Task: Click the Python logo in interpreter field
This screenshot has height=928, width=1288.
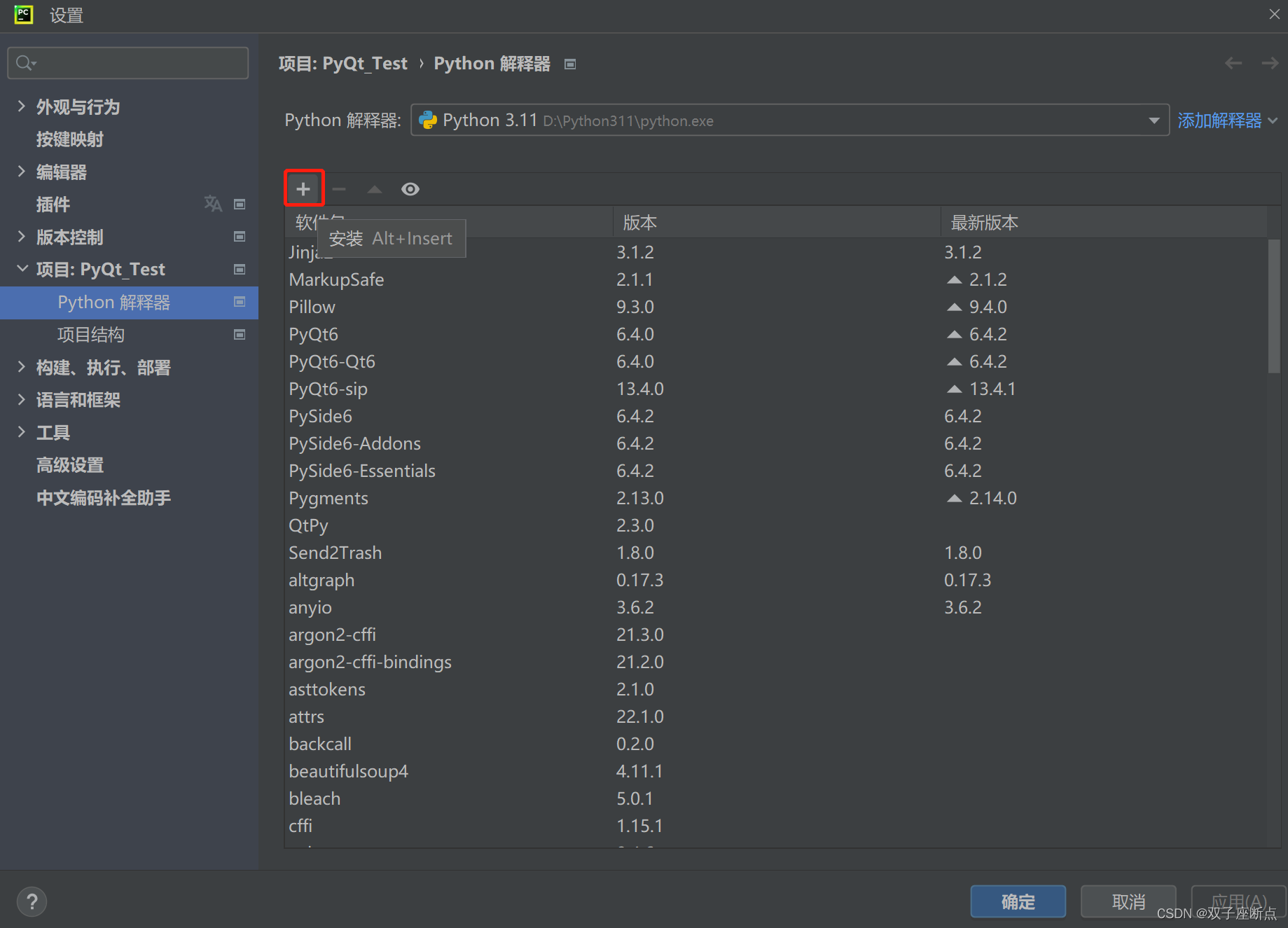Action: click(428, 120)
